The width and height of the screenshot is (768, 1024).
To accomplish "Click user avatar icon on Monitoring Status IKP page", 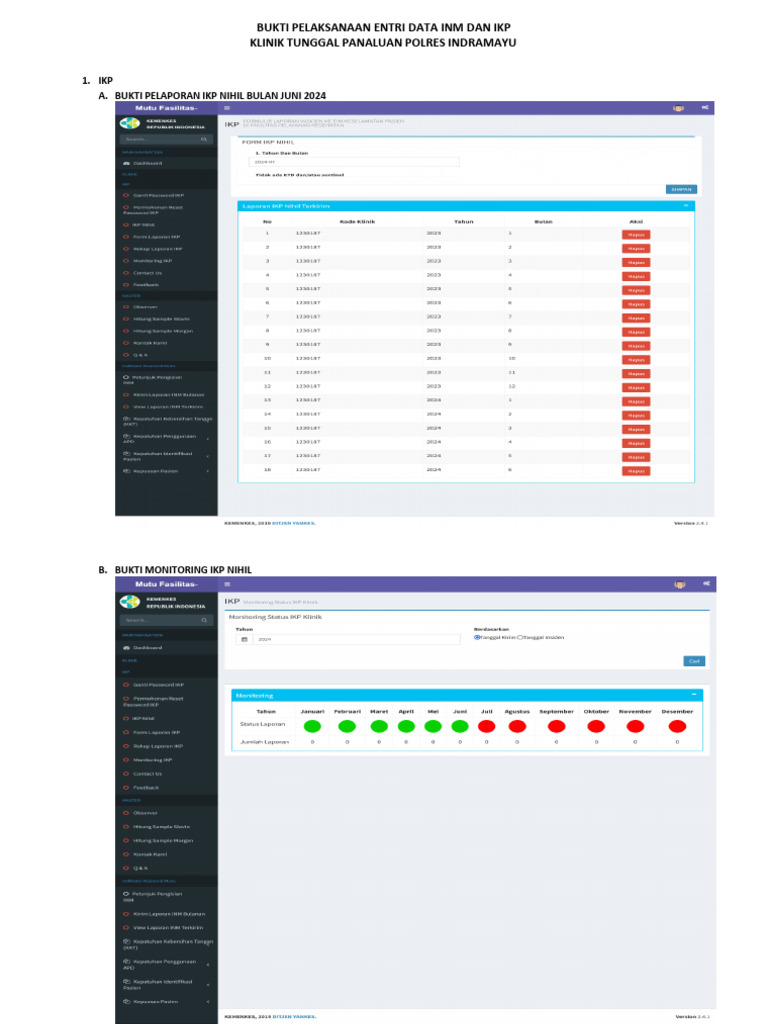I will point(679,584).
